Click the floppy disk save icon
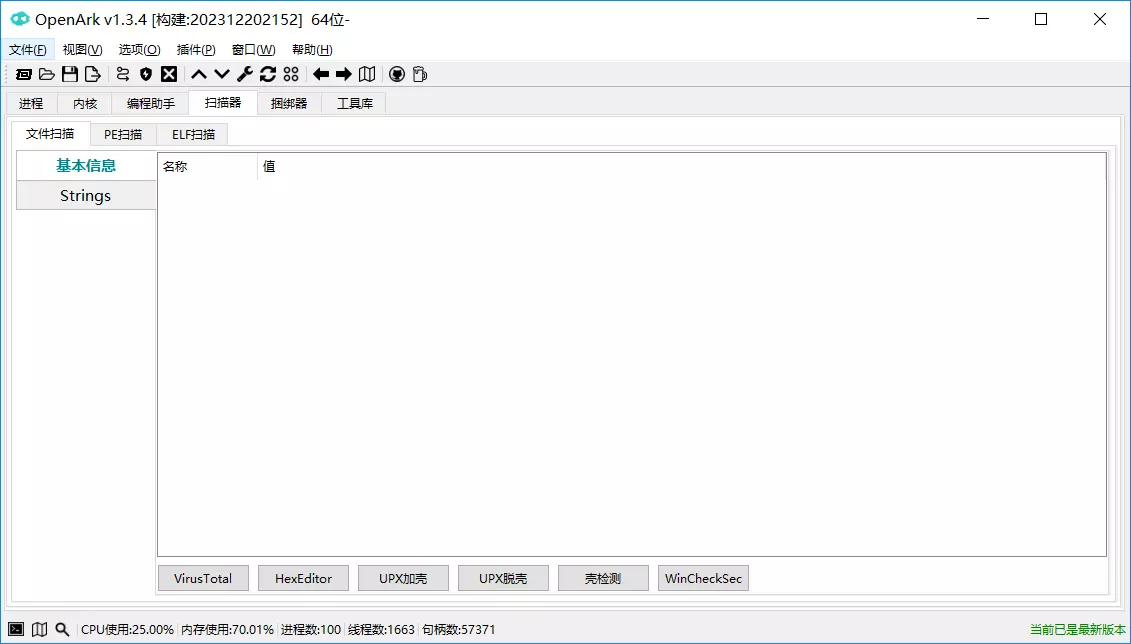Viewport: 1131px width, 644px height. (70, 74)
